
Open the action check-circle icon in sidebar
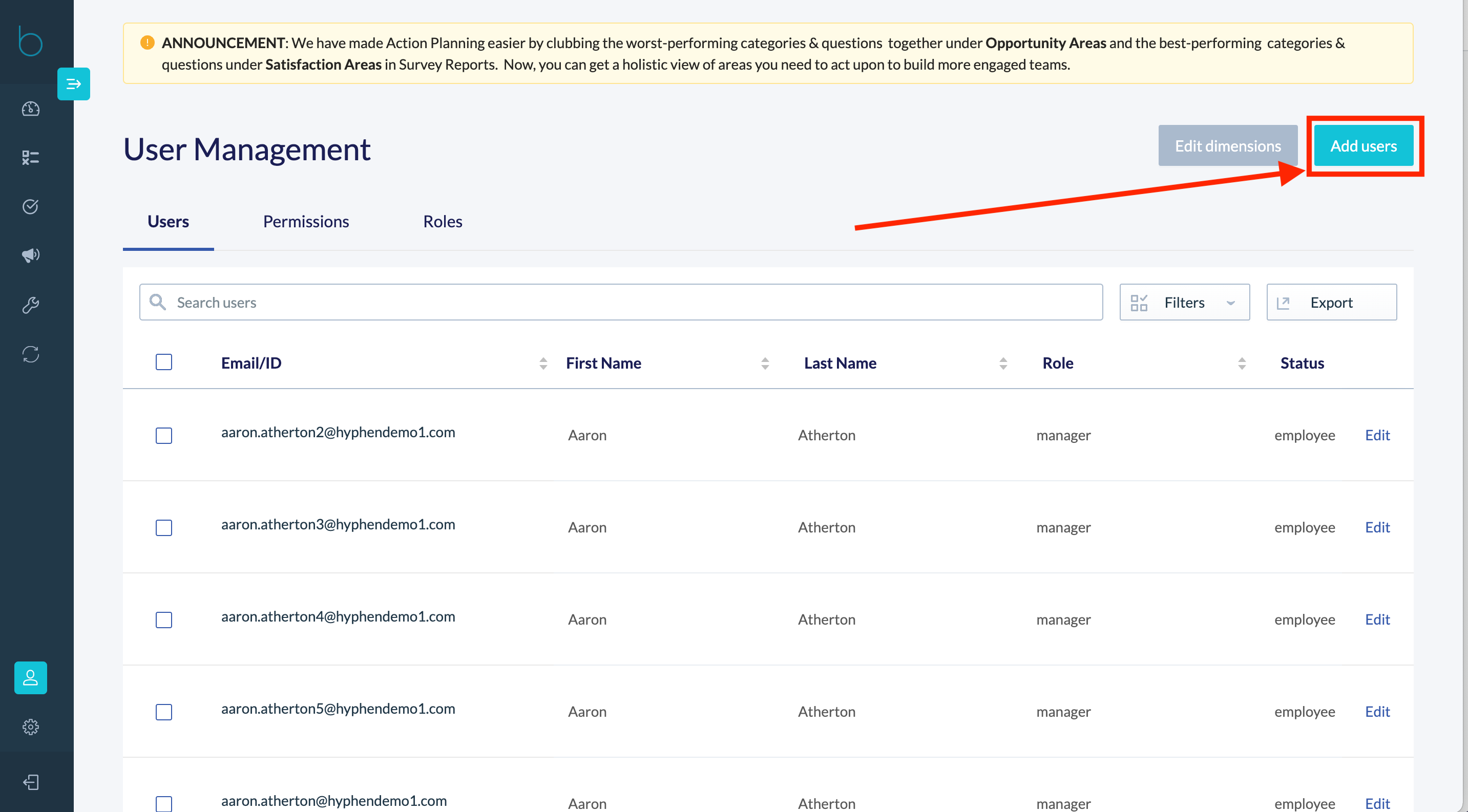click(x=31, y=206)
